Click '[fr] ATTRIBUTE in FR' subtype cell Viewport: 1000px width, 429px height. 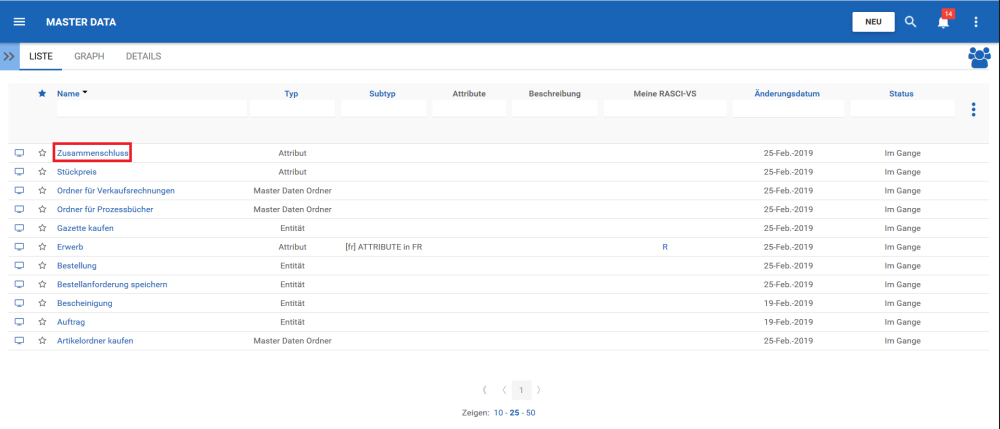(x=383, y=247)
